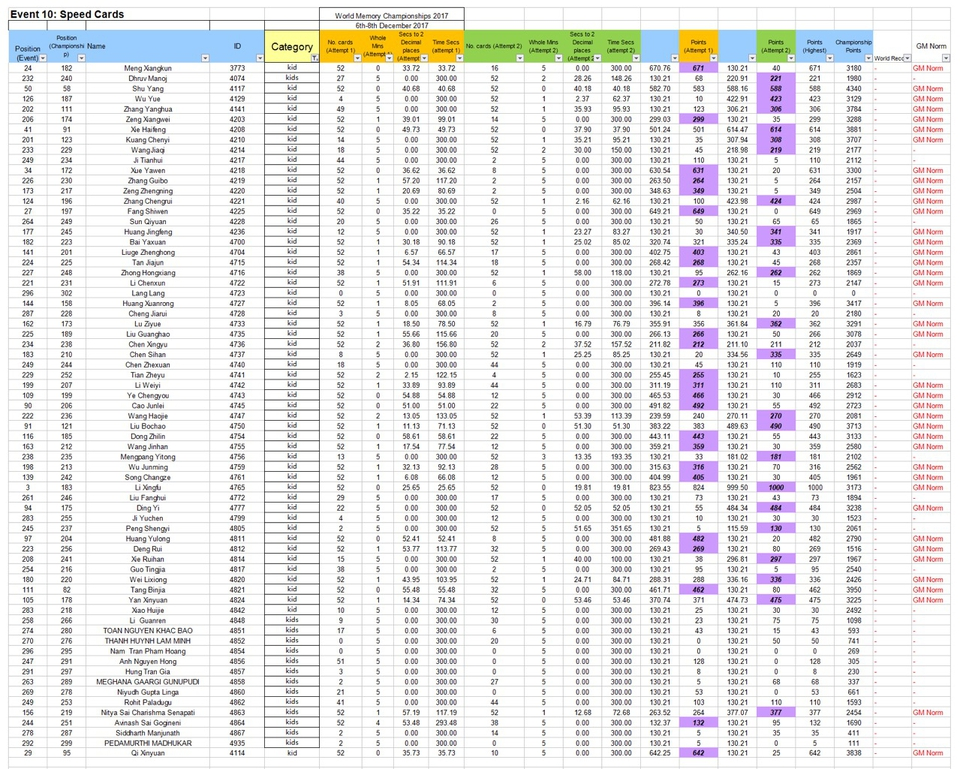Screen dimensions: 960x769
Task: Select the name cell 'Kuang Chenyi'
Action: coord(148,140)
